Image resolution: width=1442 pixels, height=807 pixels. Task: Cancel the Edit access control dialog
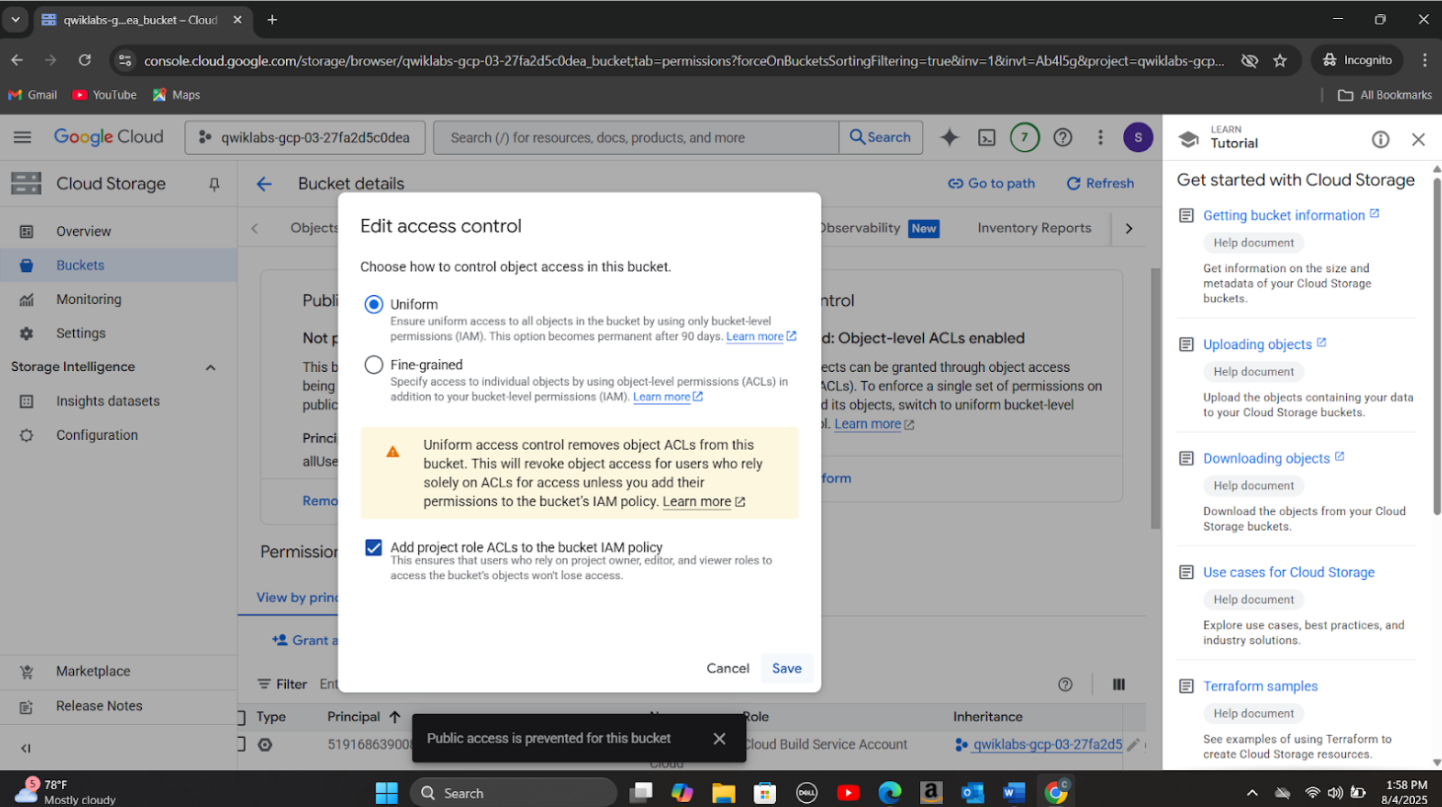coord(727,668)
